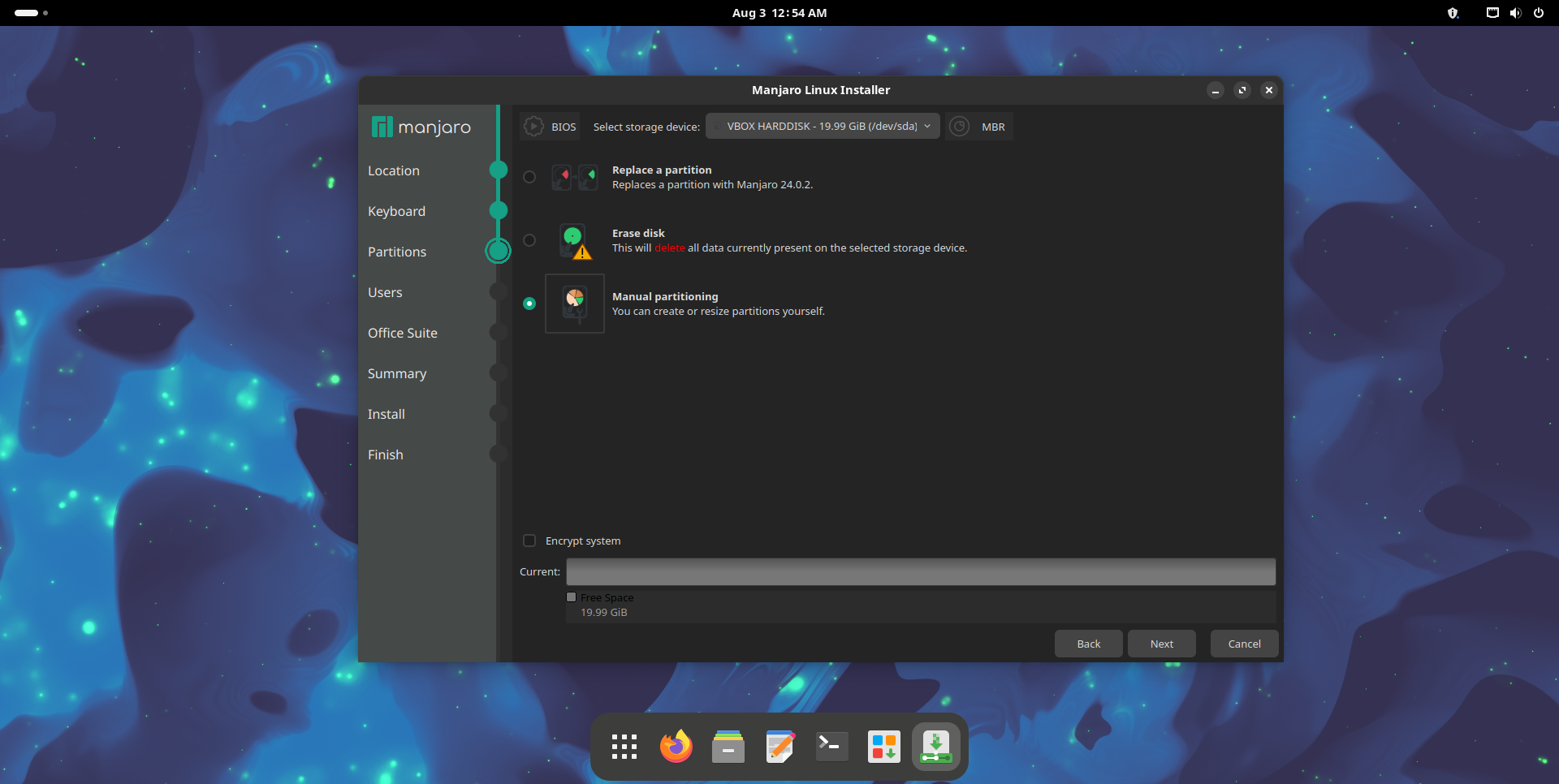Screen dimensions: 1559x784
Task: Click the Partitions progress marker dot
Action: tap(499, 252)
